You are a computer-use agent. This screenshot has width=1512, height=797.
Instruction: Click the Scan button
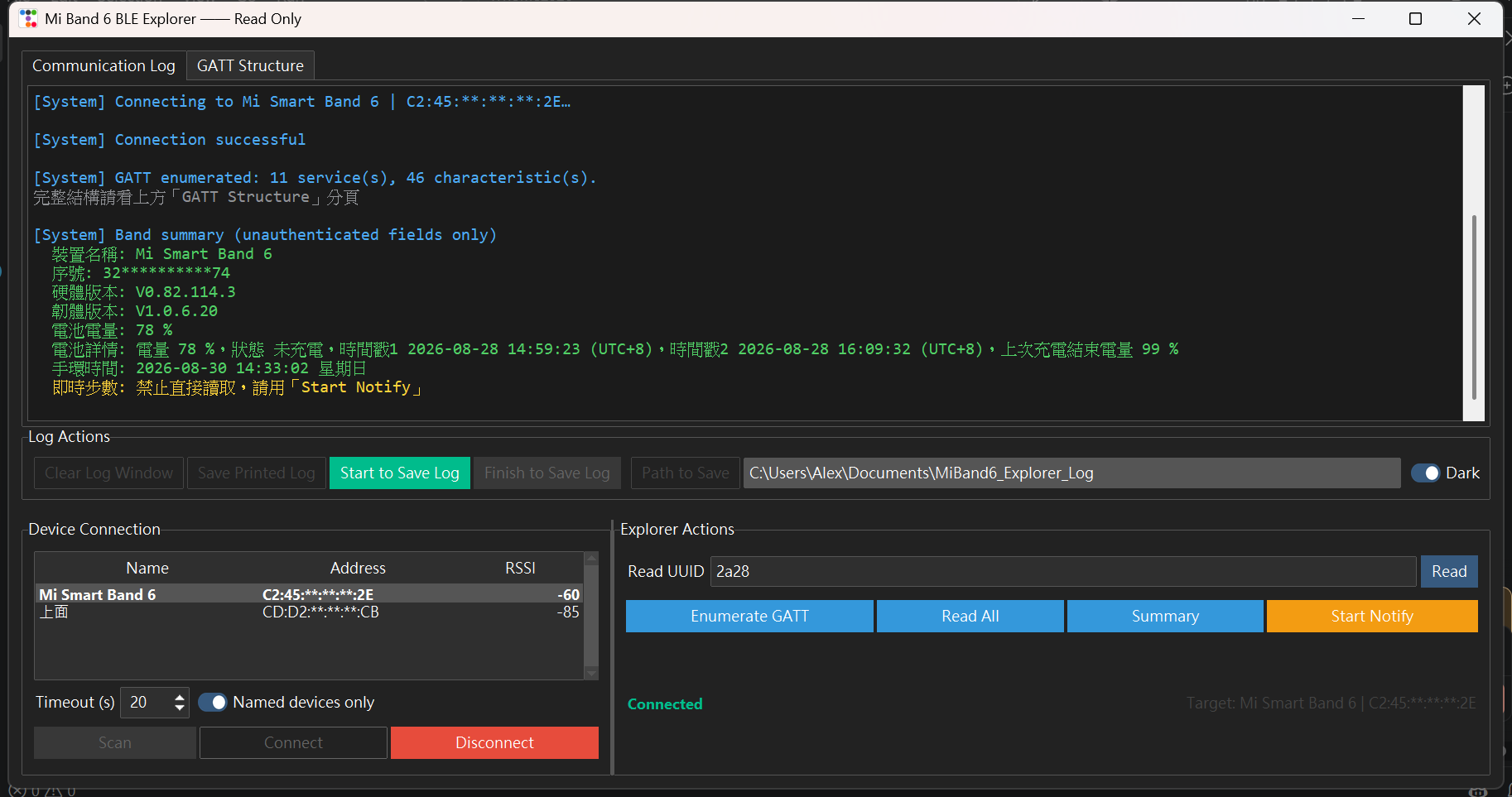pos(115,742)
